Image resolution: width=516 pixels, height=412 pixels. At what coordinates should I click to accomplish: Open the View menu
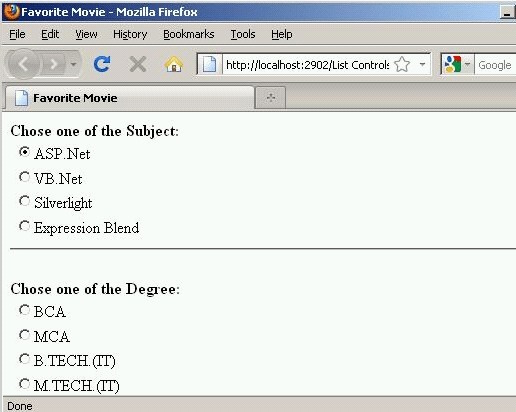(86, 34)
